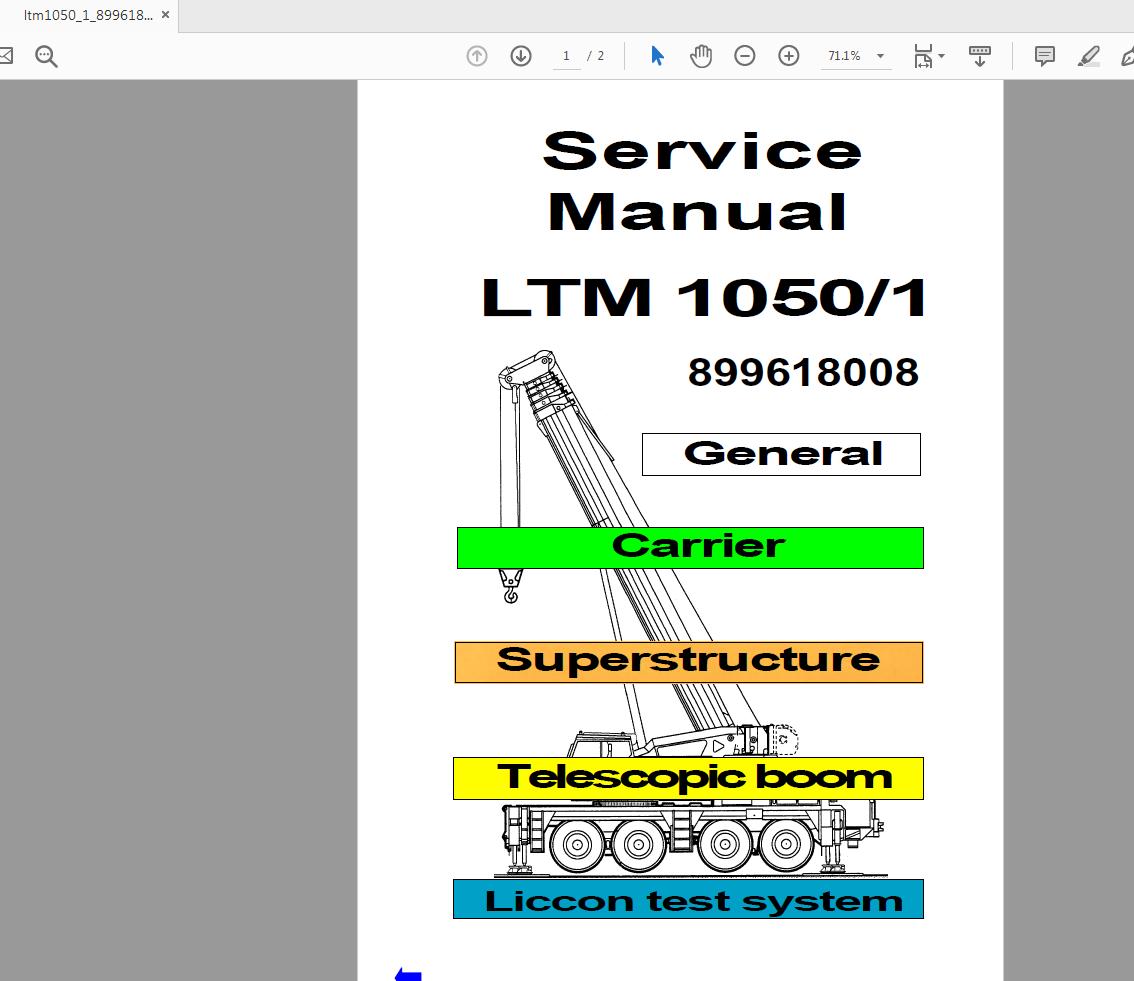This screenshot has width=1134, height=981.
Task: Zoom in with the plus button
Action: click(x=788, y=56)
